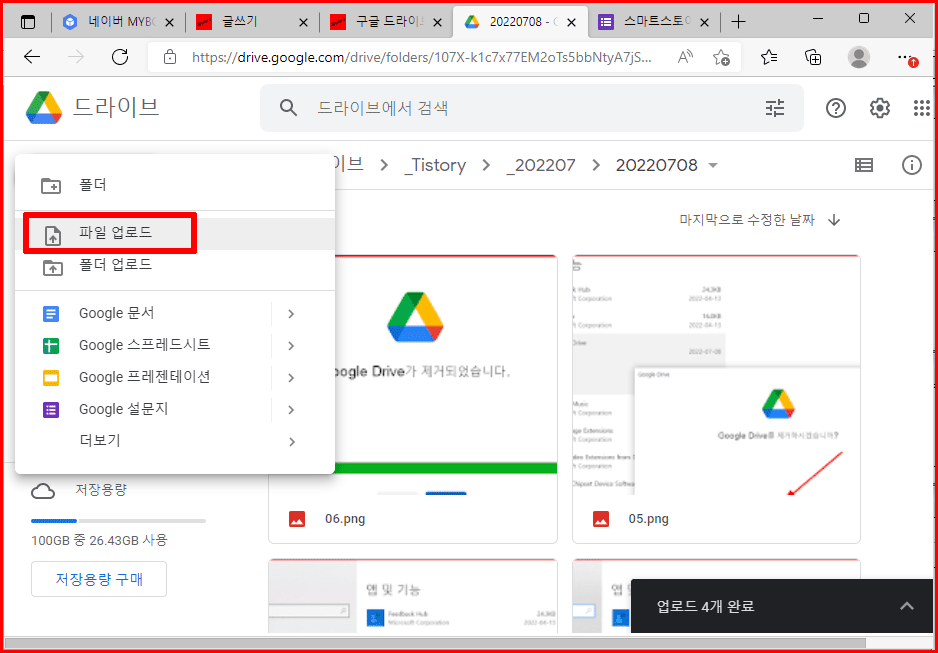Expand the upload complete panel
938x653 pixels.
tap(907, 606)
